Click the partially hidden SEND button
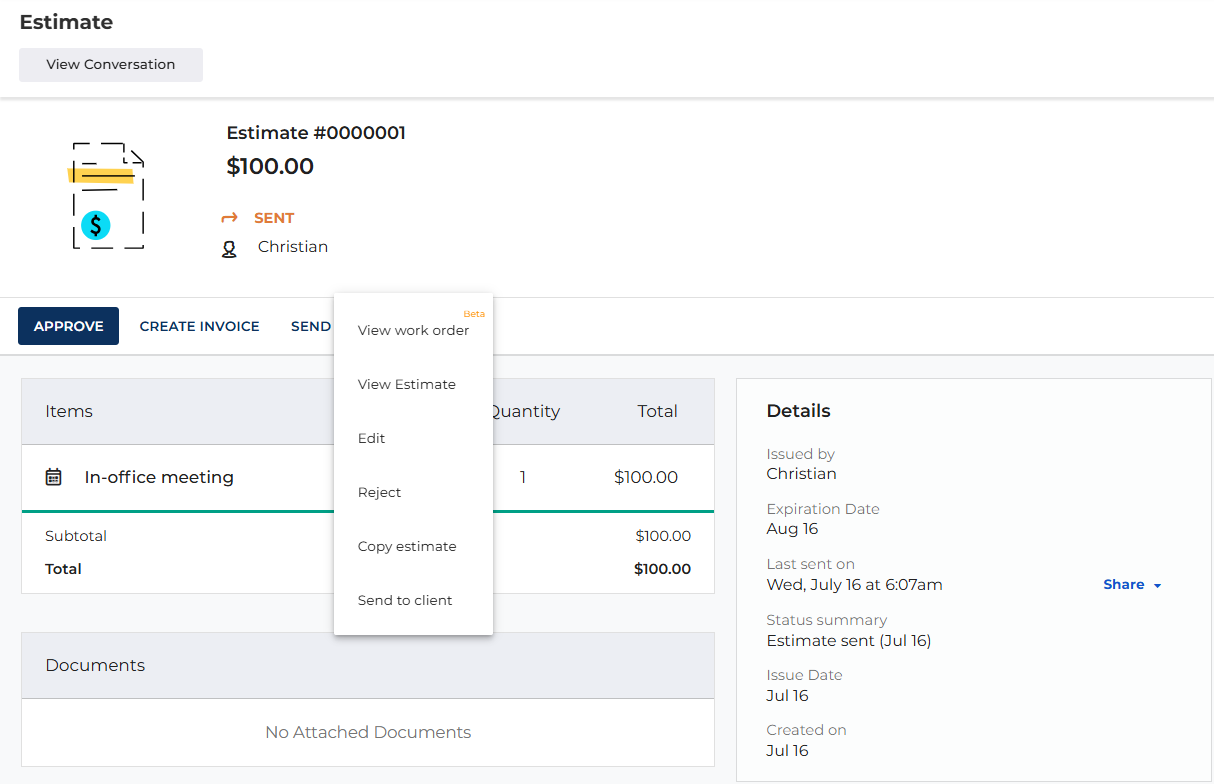This screenshot has width=1214, height=784. pyautogui.click(x=311, y=326)
